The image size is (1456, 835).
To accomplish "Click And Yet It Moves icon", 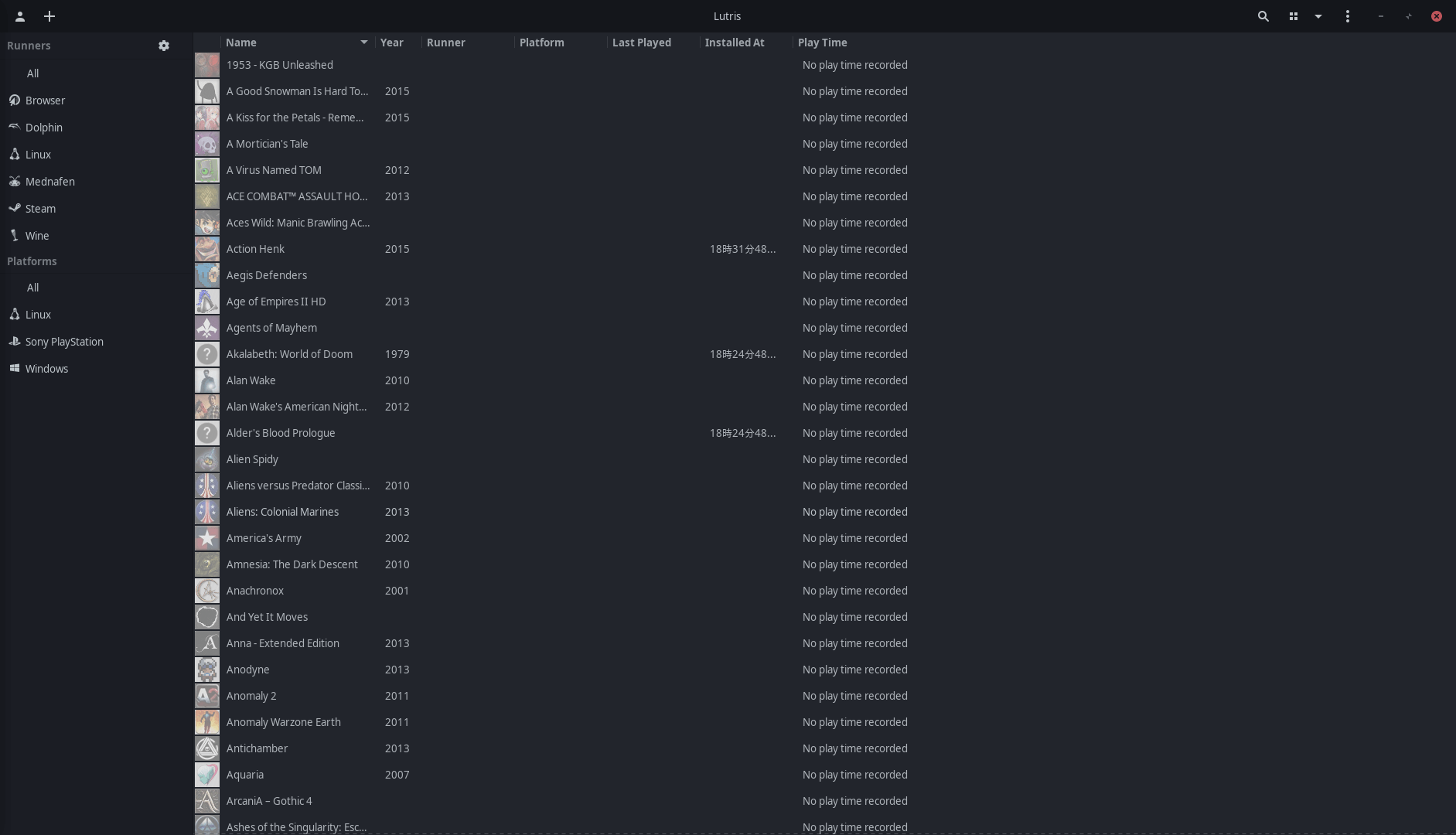I will [207, 617].
